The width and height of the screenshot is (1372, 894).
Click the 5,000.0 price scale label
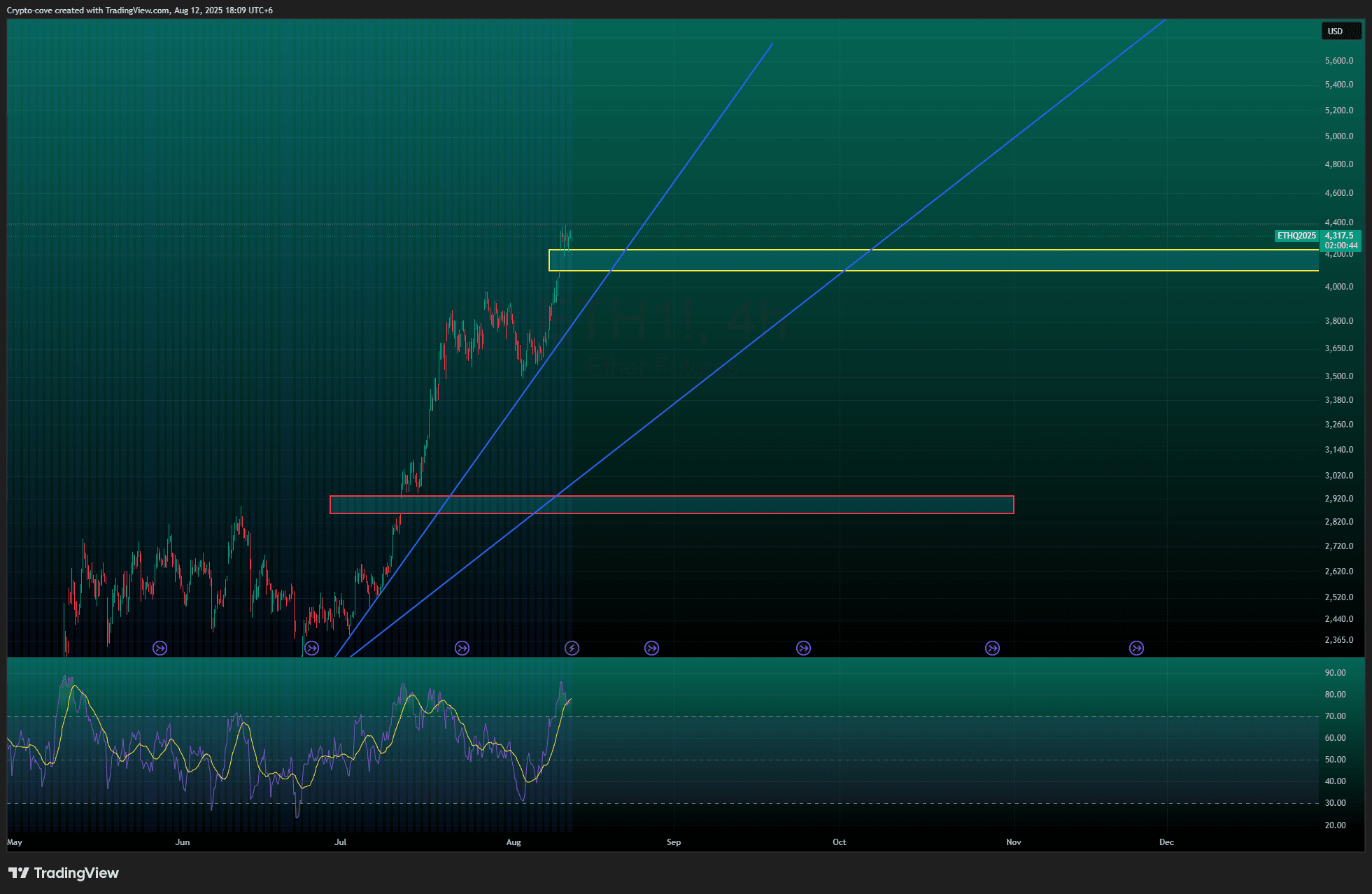[x=1338, y=136]
